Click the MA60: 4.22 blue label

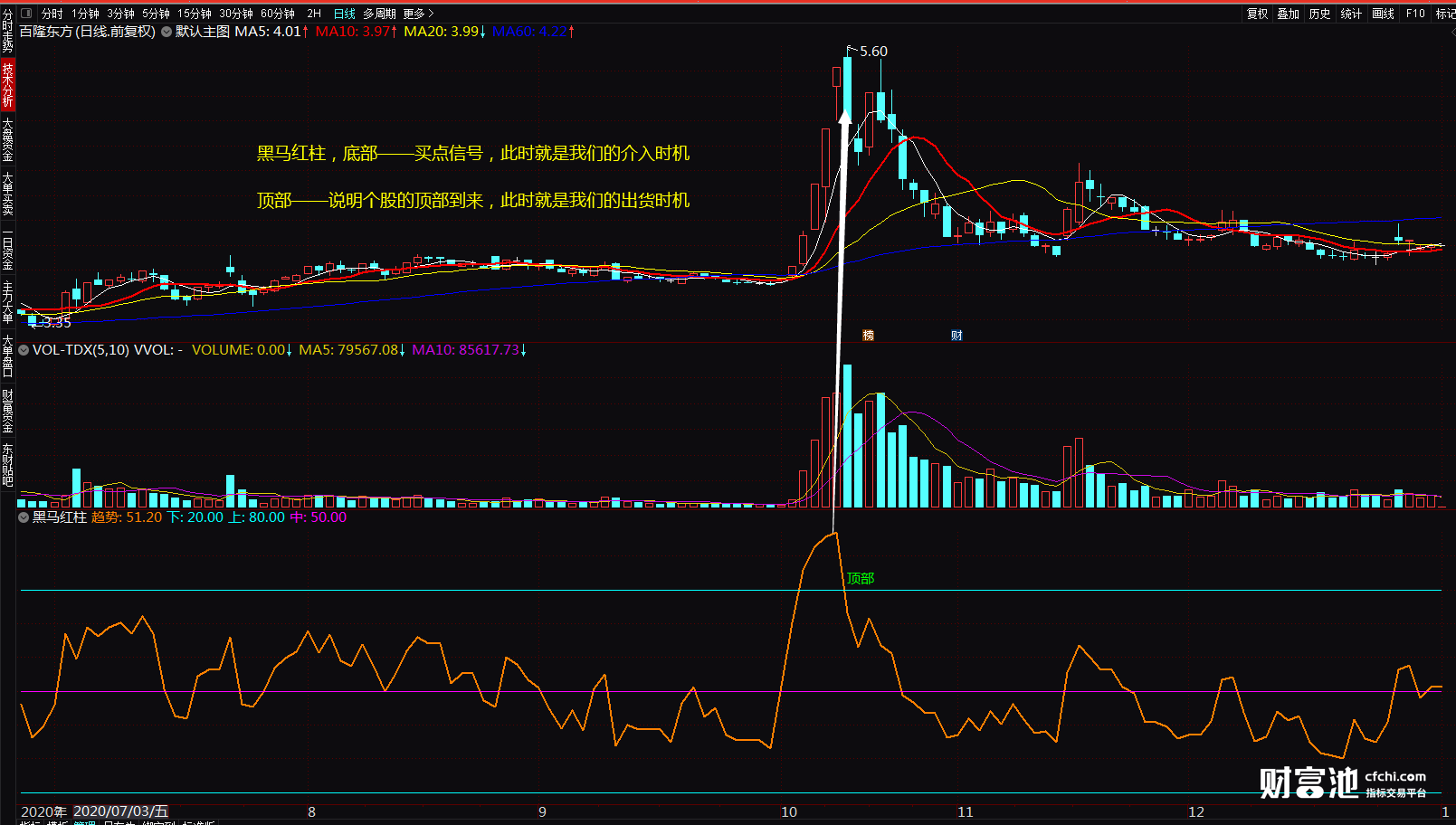[x=533, y=32]
